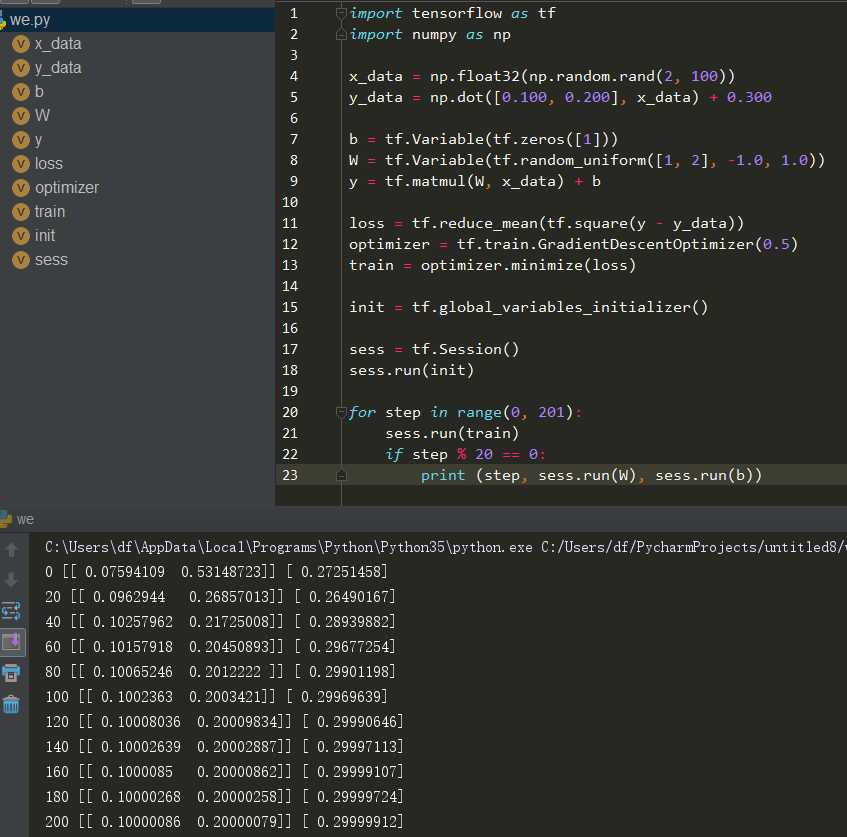Click 'tf.Session()' on line 17

[465, 349]
